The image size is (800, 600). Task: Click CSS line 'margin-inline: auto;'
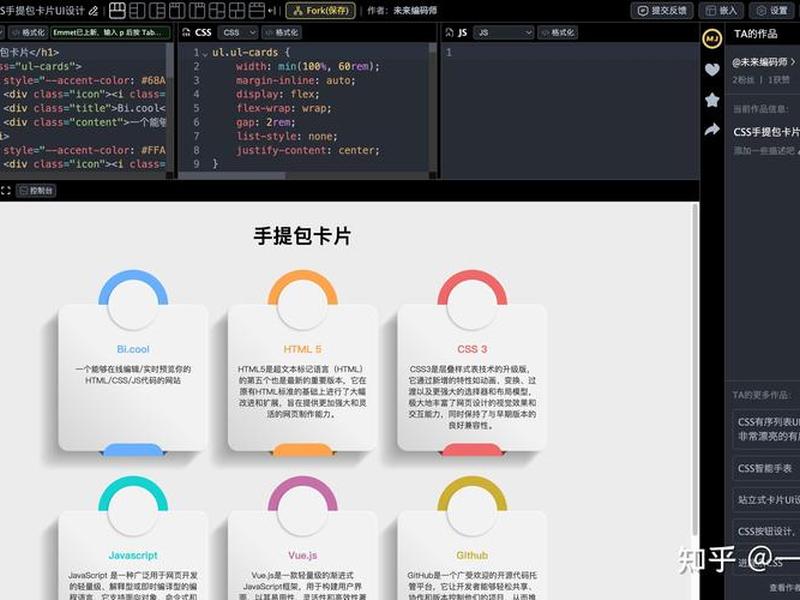[x=295, y=81]
